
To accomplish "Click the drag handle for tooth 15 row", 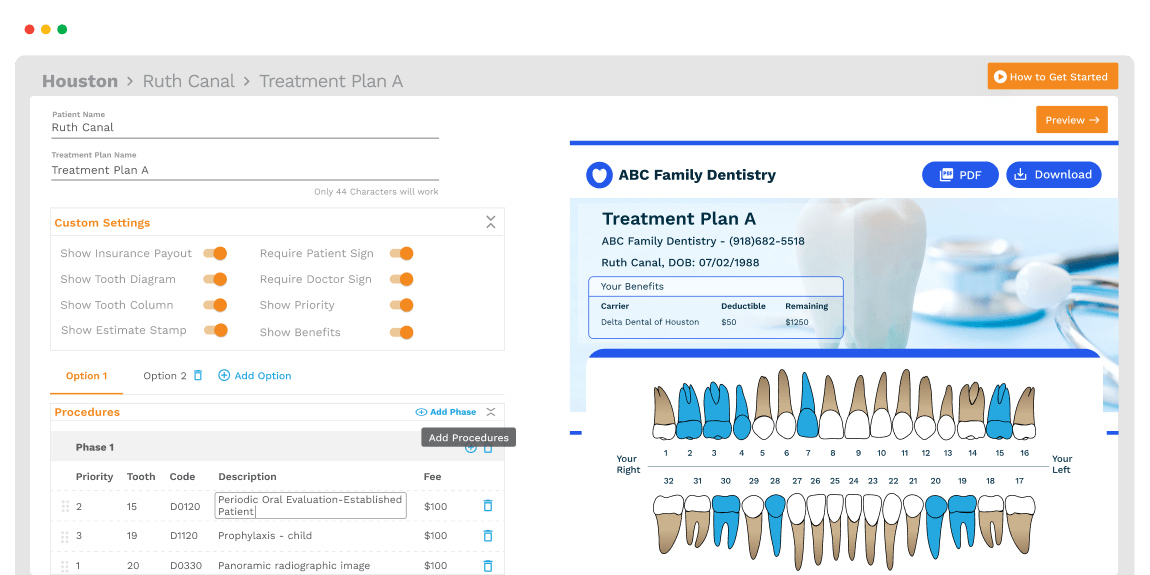I will coord(66,506).
